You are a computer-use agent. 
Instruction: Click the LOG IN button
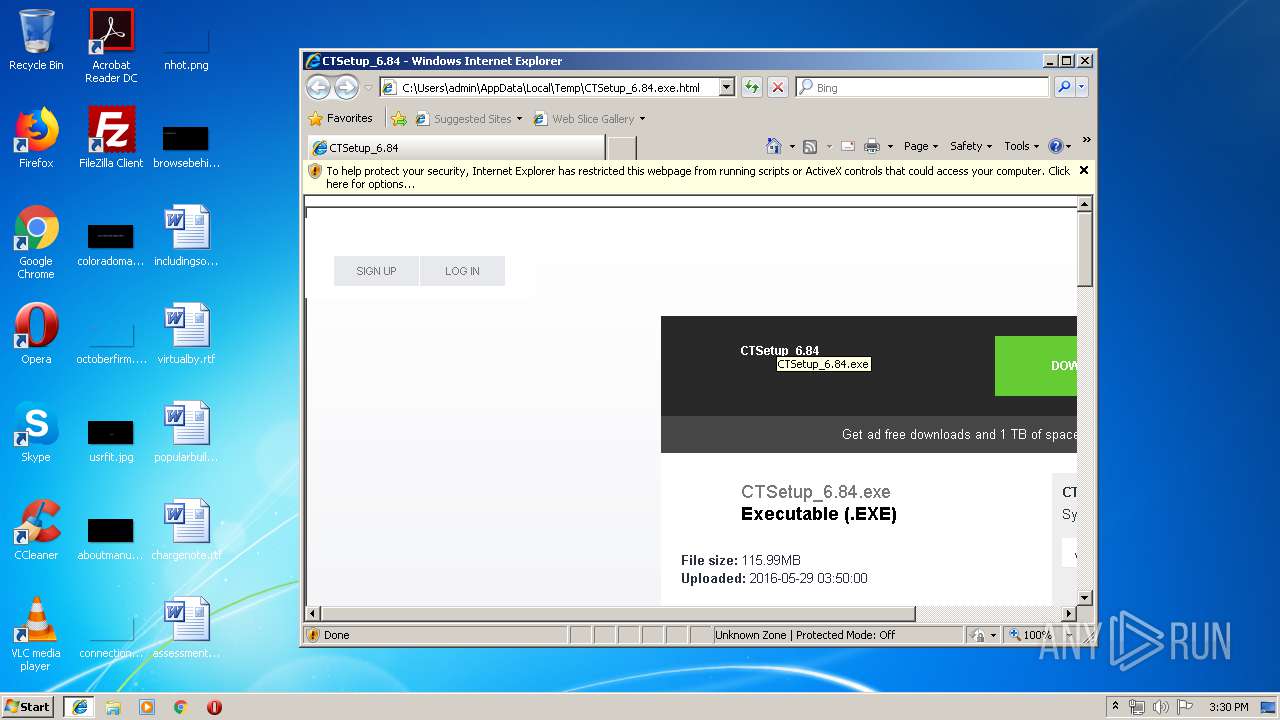pos(462,271)
